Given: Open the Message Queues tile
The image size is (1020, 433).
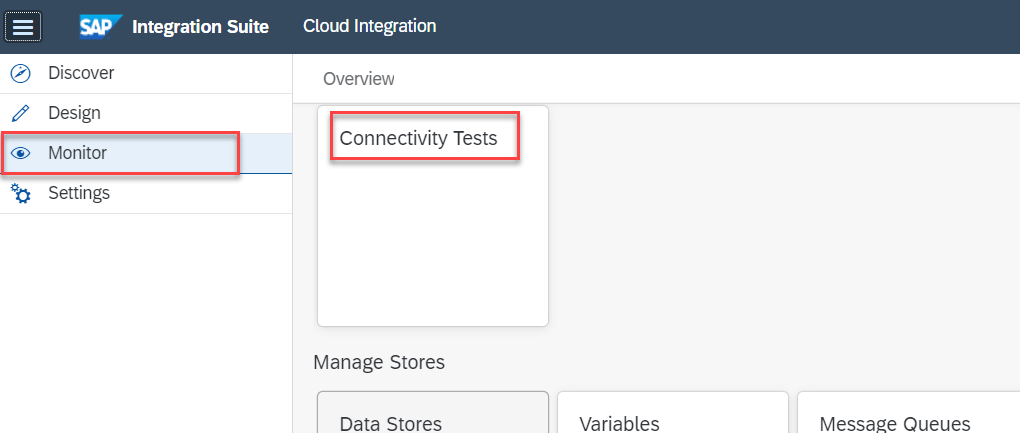Looking at the screenshot, I should 908,416.
